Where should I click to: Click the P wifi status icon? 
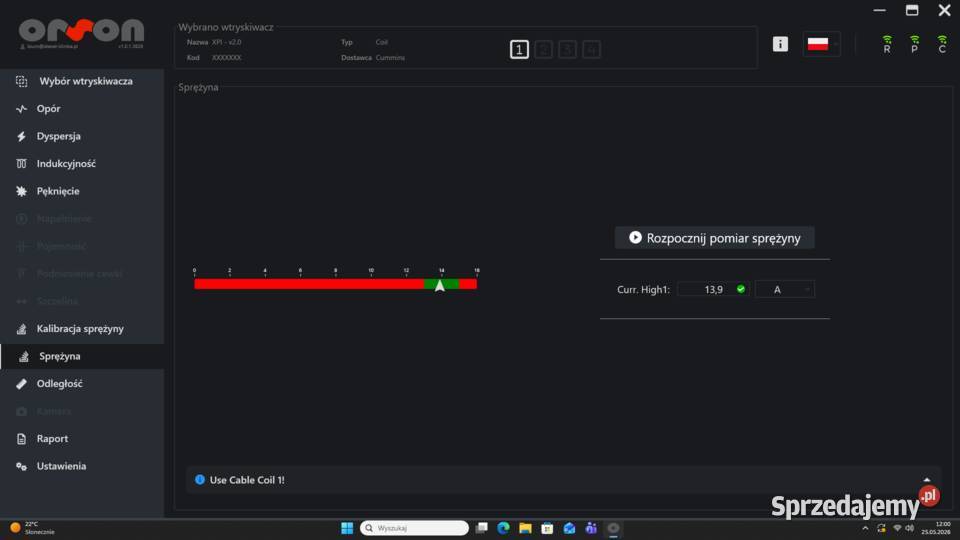(x=914, y=44)
